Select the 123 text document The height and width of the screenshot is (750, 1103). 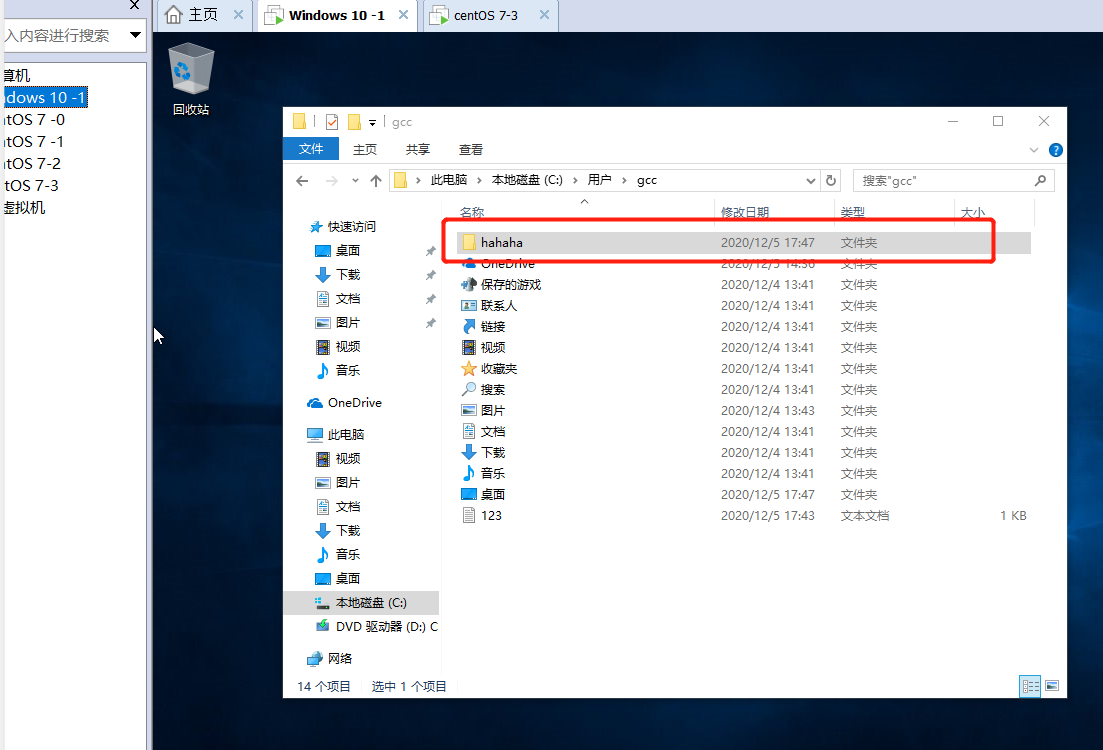[744, 516]
